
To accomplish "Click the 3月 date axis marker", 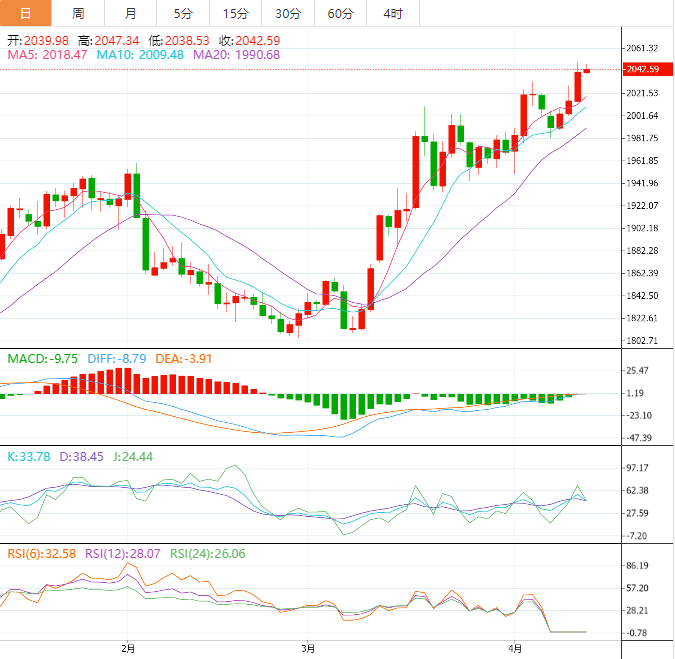I will 308,648.
